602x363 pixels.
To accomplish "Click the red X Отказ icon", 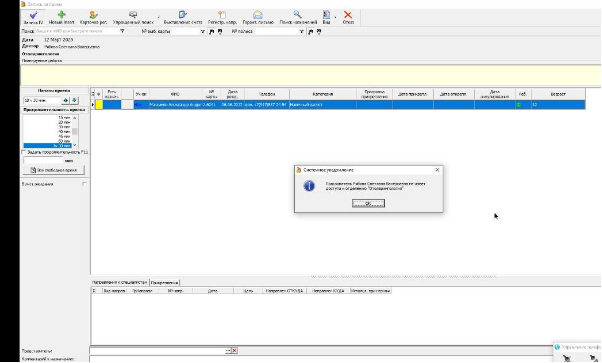I will [x=348, y=15].
